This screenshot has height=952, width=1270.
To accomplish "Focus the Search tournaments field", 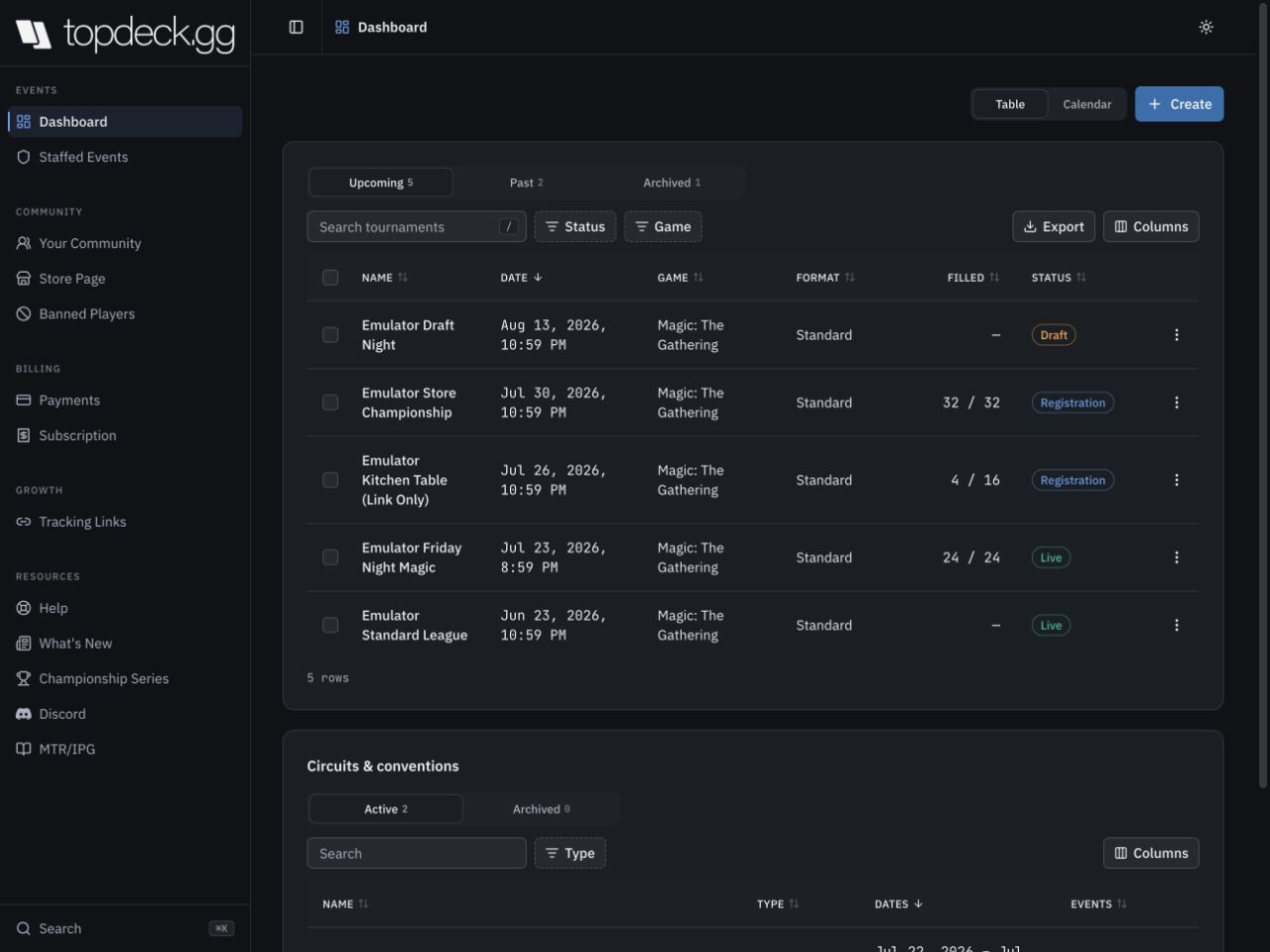I will [417, 226].
